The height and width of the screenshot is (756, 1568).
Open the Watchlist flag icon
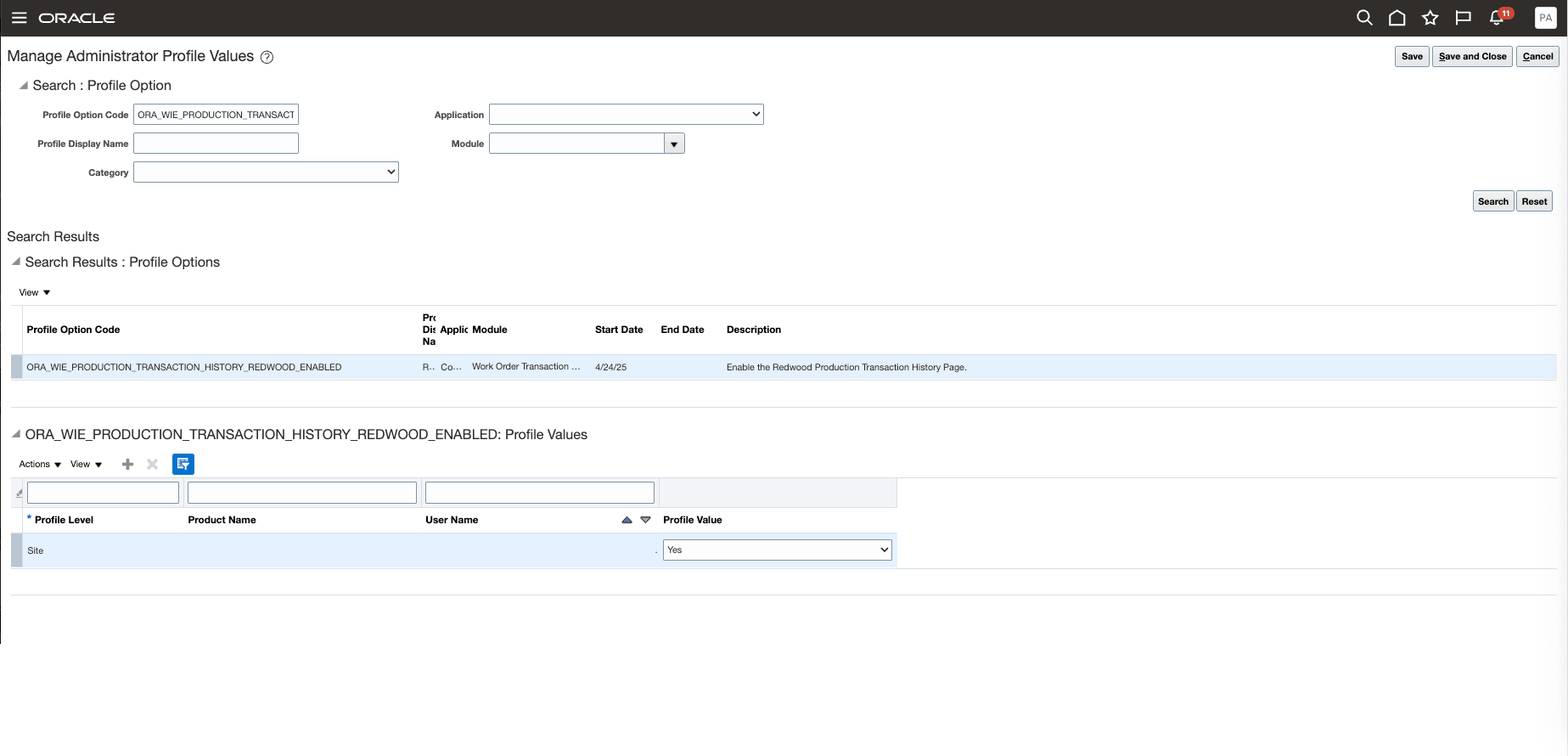[1463, 18]
